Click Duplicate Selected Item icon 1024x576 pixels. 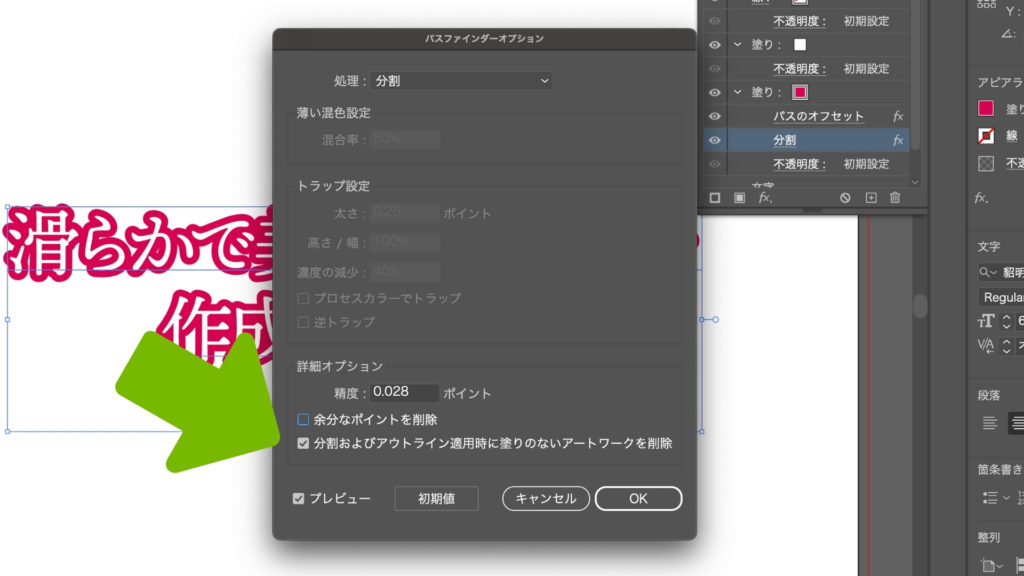870,198
